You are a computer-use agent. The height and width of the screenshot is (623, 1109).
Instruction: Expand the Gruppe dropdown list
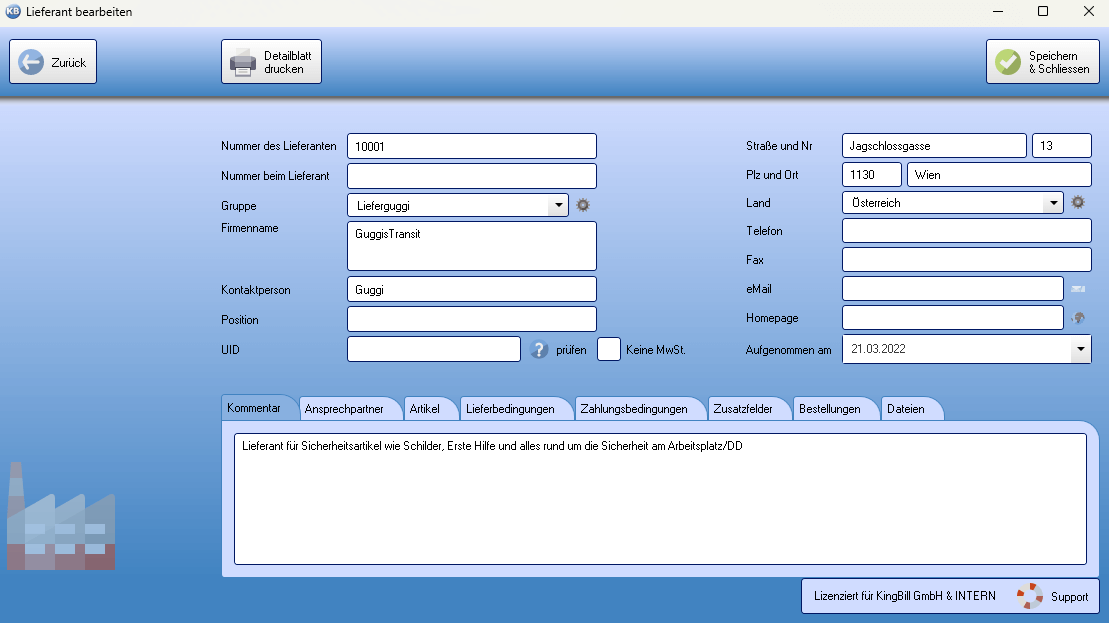pos(557,205)
